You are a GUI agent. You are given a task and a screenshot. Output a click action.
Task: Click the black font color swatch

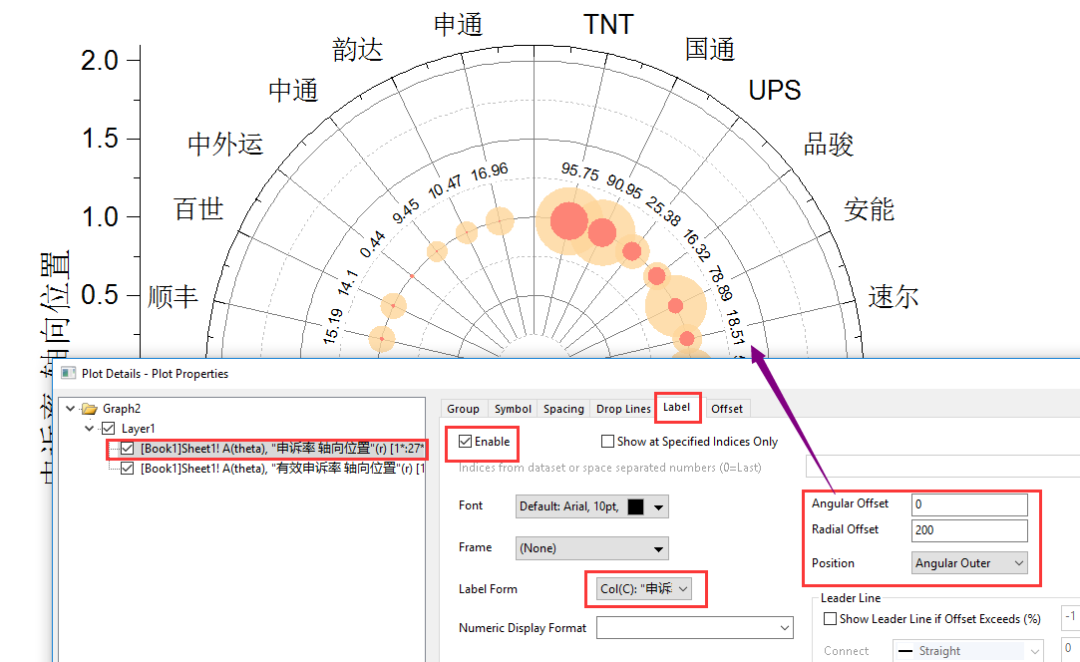click(635, 506)
